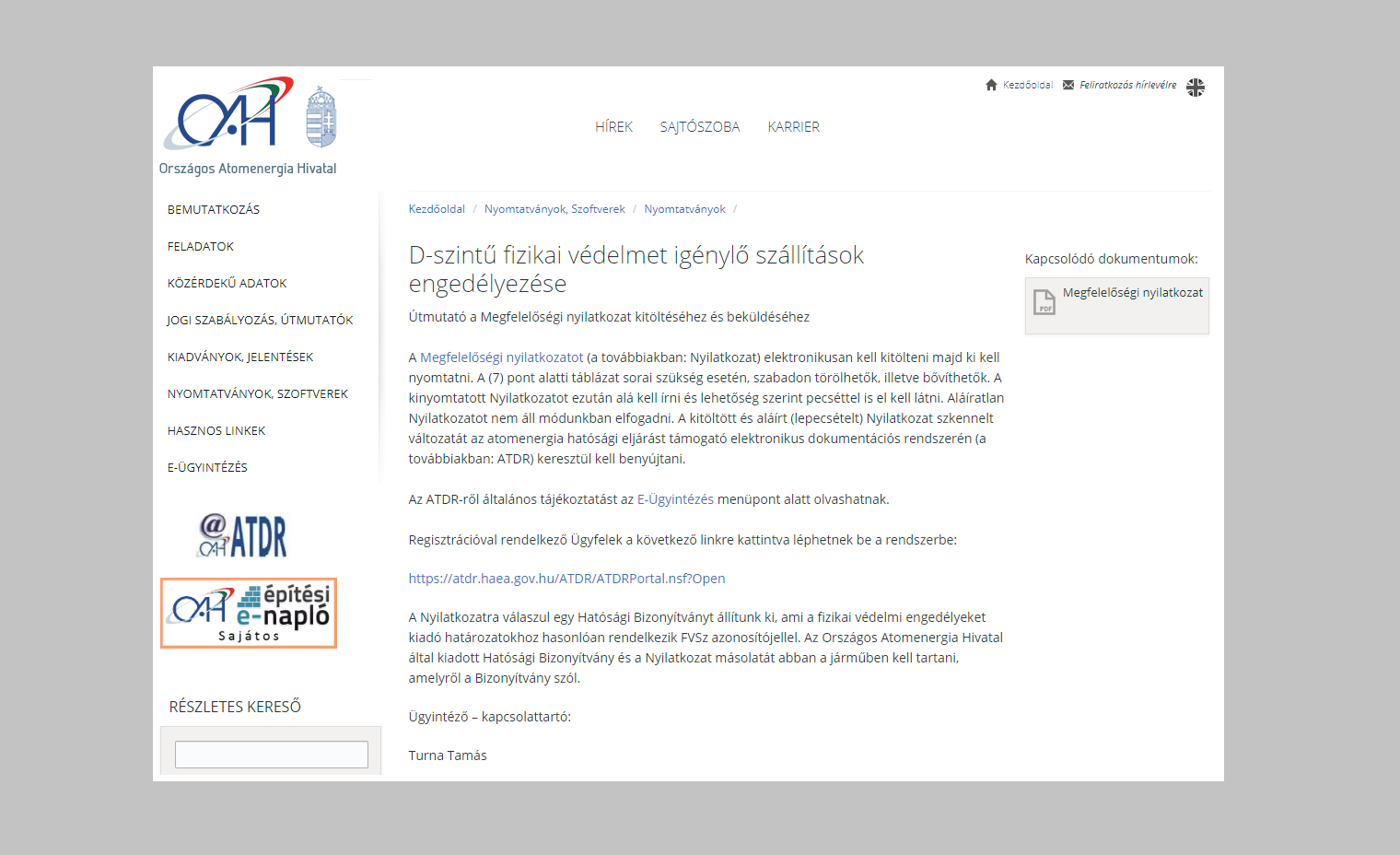Select JOGI SZABÁLYOZÁS, ÚTMUTATÓK in the sidebar
The height and width of the screenshot is (855, 1400).
(x=260, y=321)
